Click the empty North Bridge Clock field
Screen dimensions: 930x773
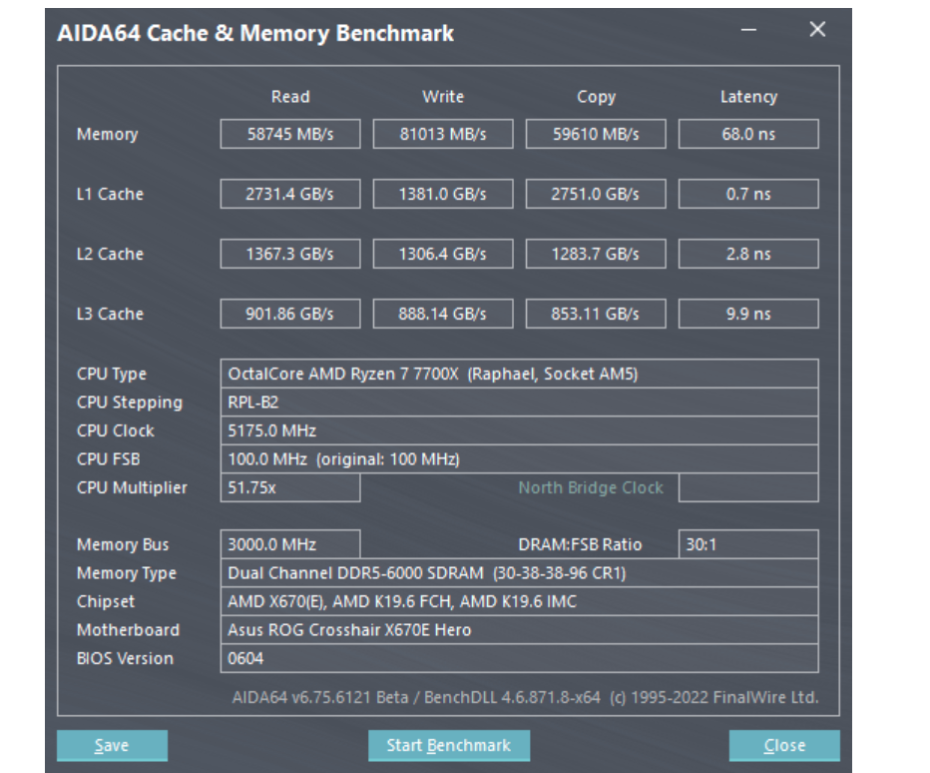tap(748, 488)
